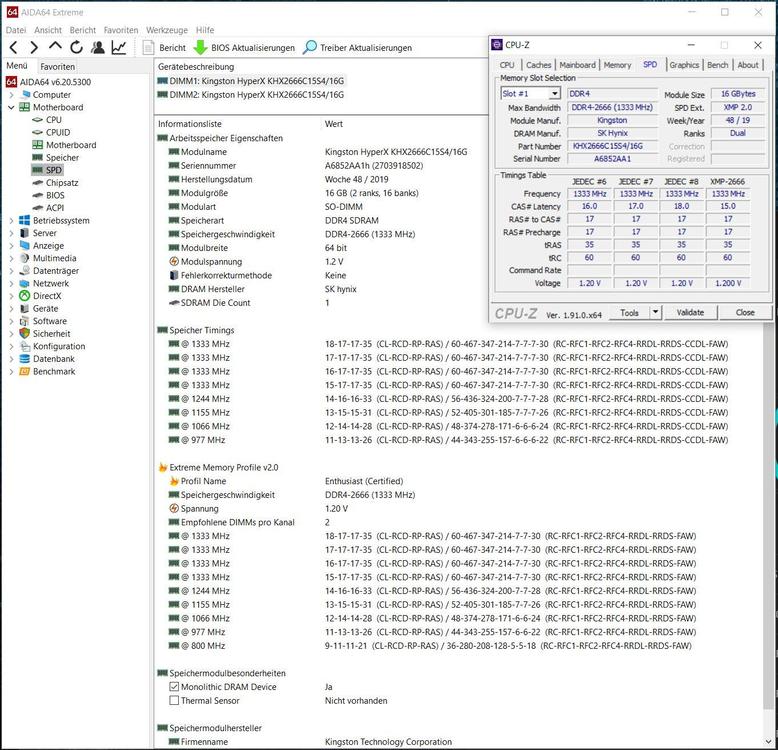Click the refresh icon in AIDA64 toolbar

pyautogui.click(x=76, y=47)
